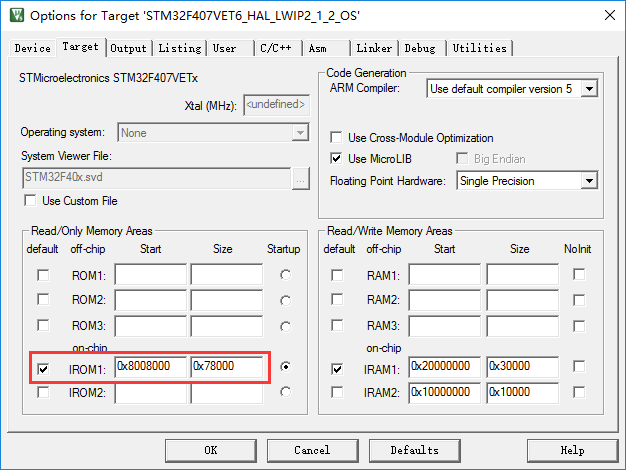
Task: Check the ROM3 default checkbox
Action: 43,325
